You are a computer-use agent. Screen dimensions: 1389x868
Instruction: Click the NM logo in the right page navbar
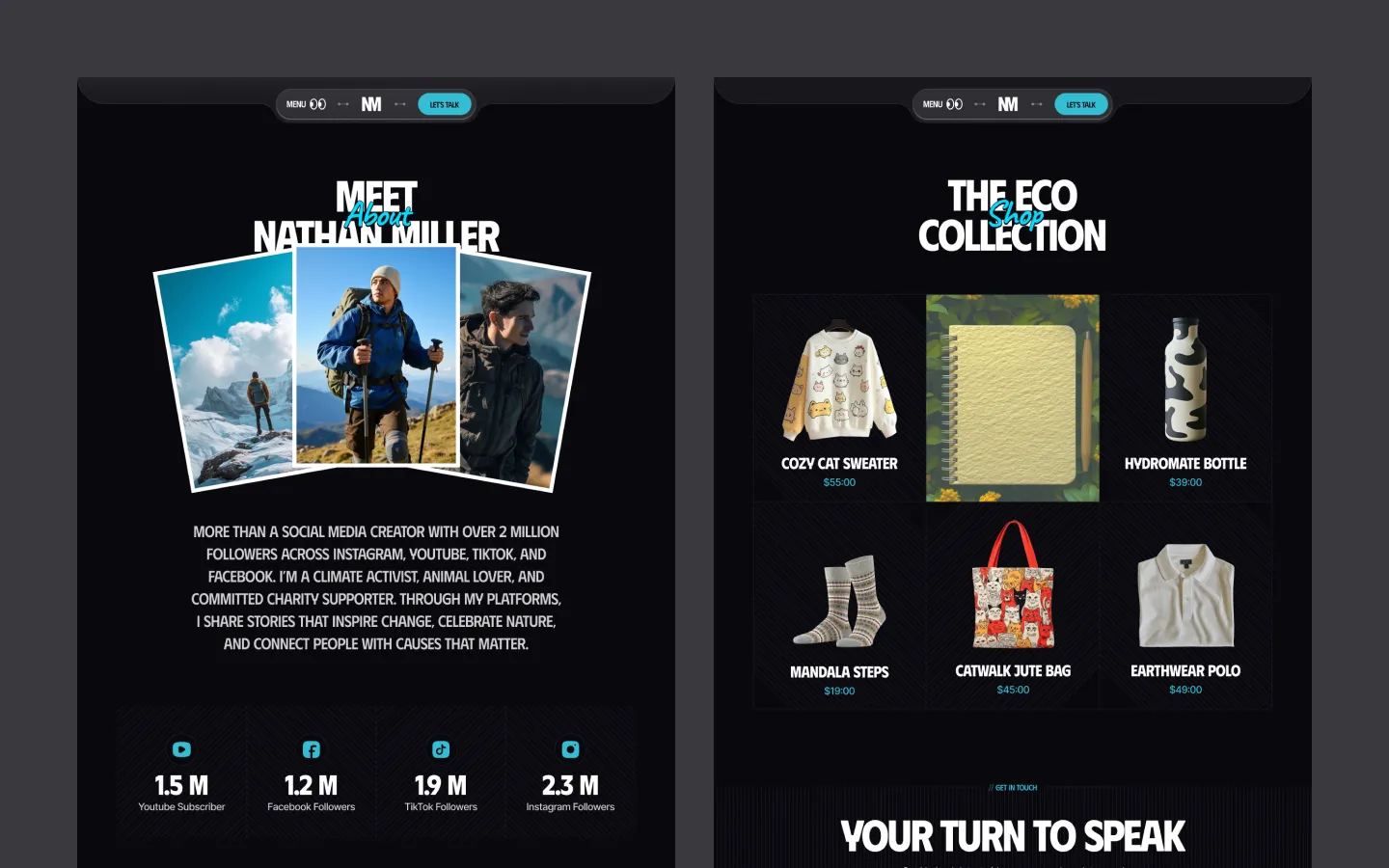pos(1008,104)
